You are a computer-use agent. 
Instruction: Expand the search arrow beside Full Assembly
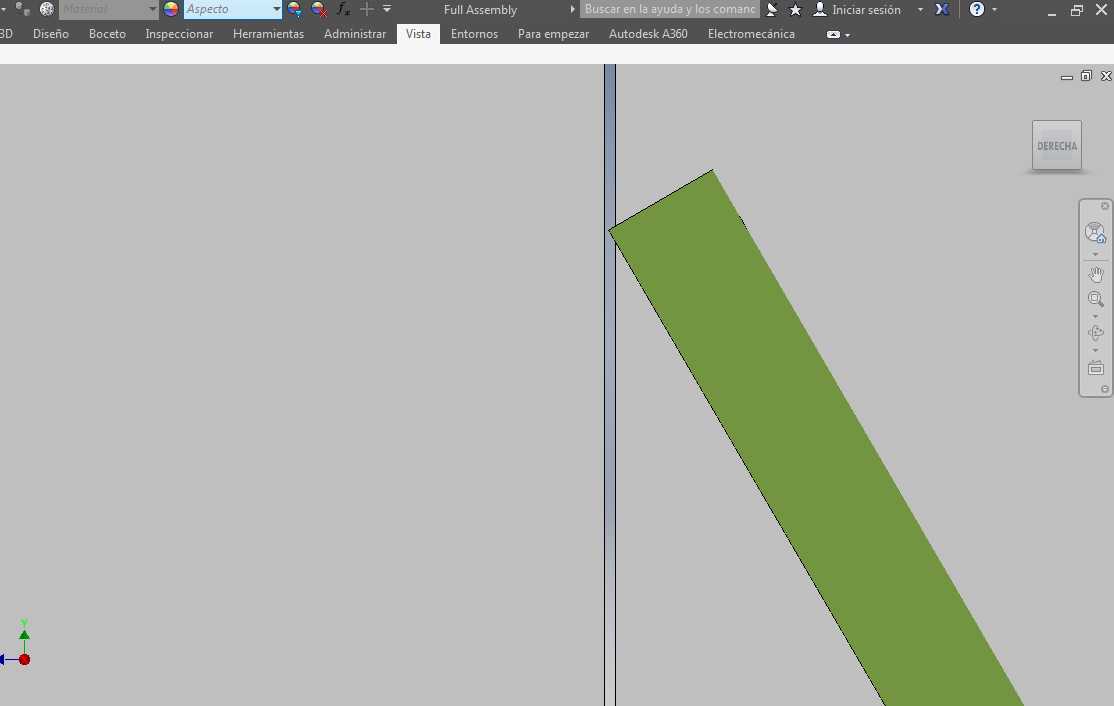(x=572, y=9)
